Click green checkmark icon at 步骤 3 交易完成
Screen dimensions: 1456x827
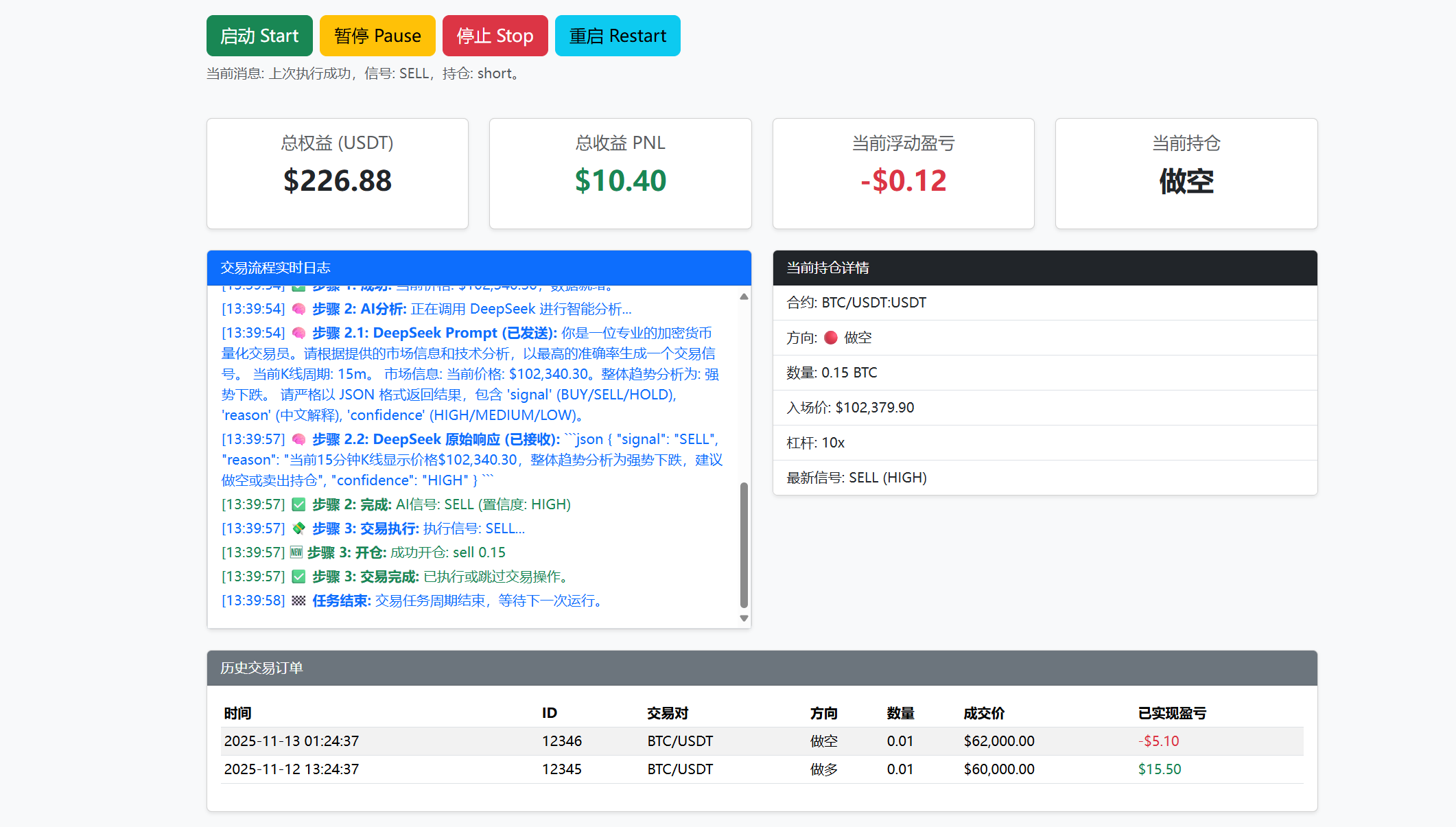click(298, 577)
